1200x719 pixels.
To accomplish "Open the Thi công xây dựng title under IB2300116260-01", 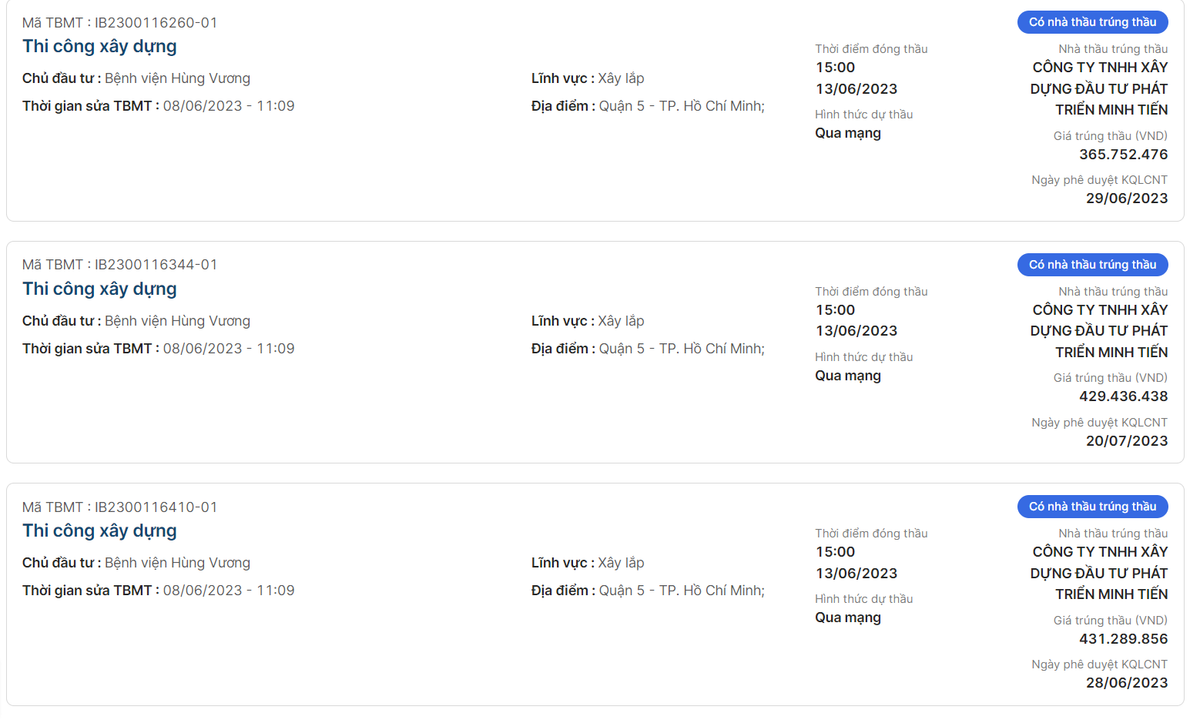I will (x=99, y=47).
